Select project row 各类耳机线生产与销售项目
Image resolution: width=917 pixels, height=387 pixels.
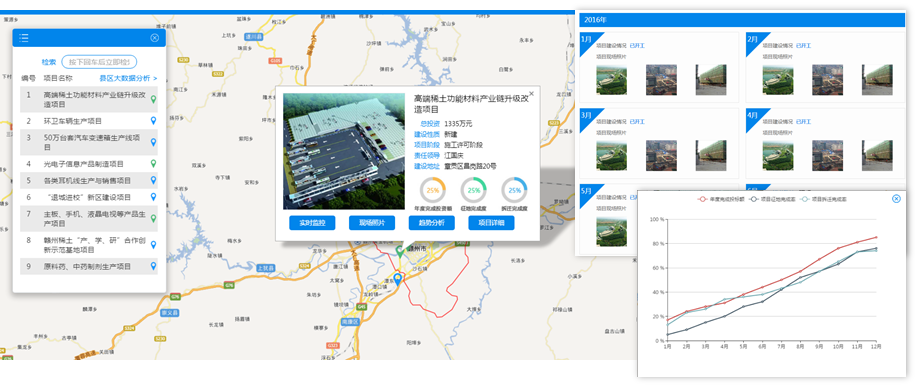coord(89,181)
